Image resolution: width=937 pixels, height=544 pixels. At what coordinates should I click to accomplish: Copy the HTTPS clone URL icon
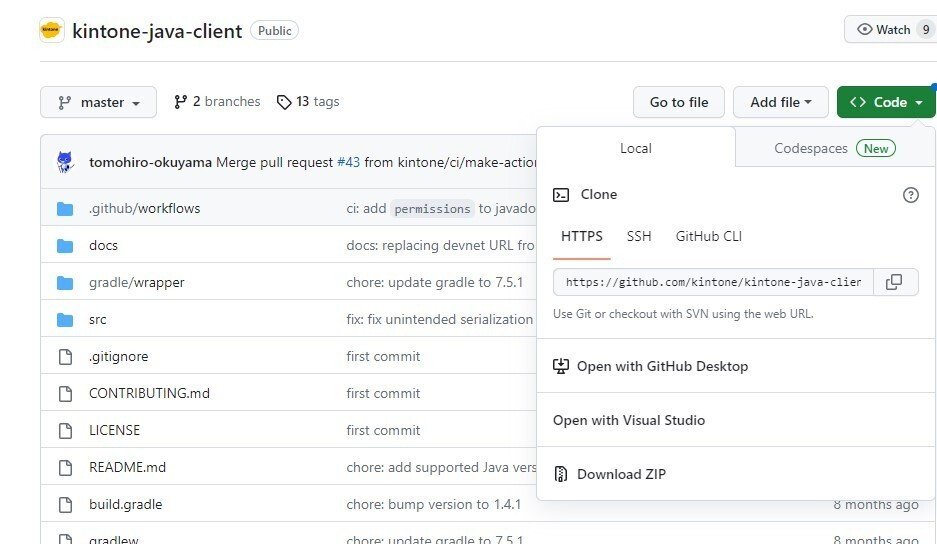tap(894, 282)
